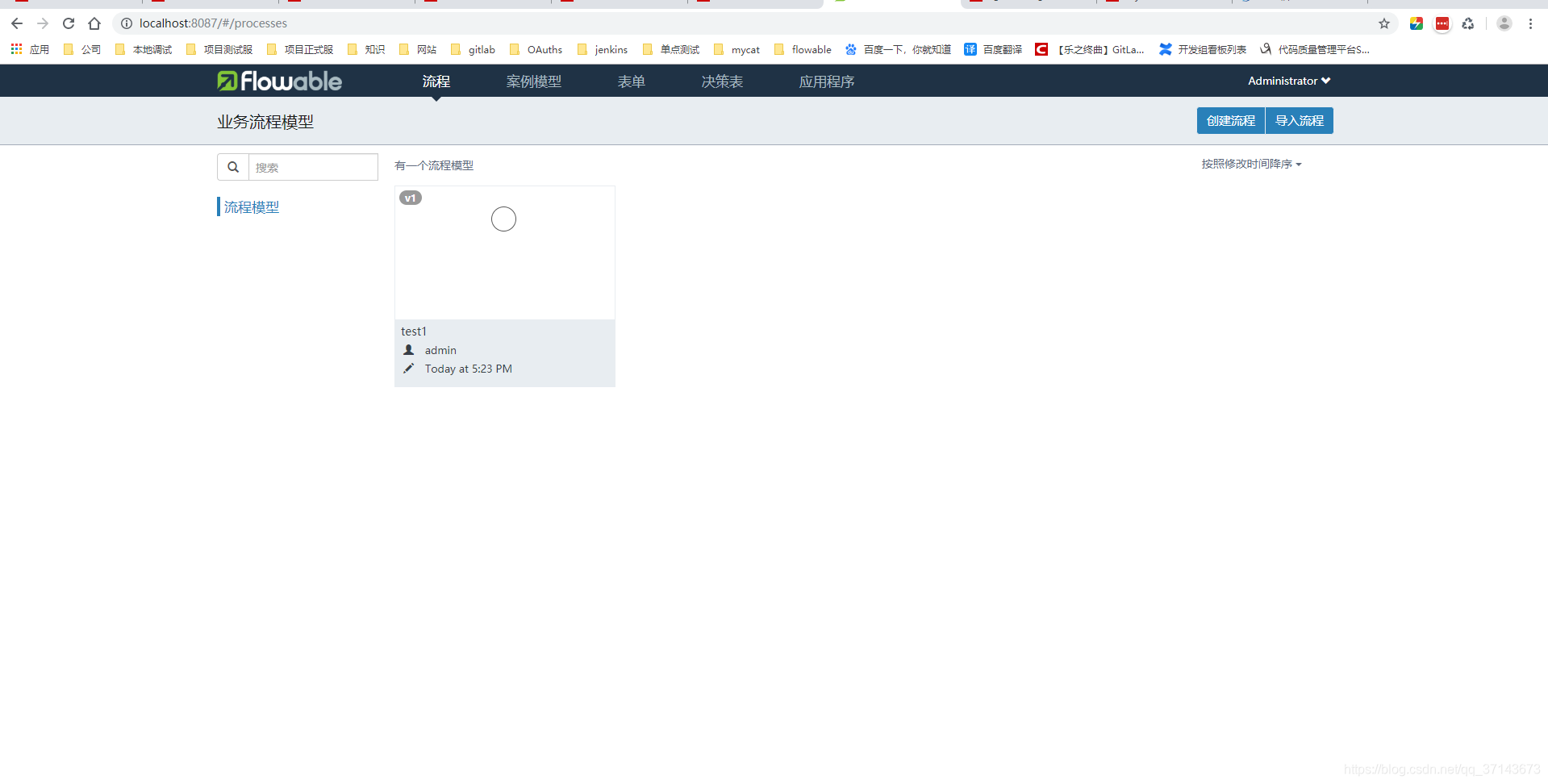Click the 有一个流程模型 count text
The image size is (1548, 784).
point(434,165)
